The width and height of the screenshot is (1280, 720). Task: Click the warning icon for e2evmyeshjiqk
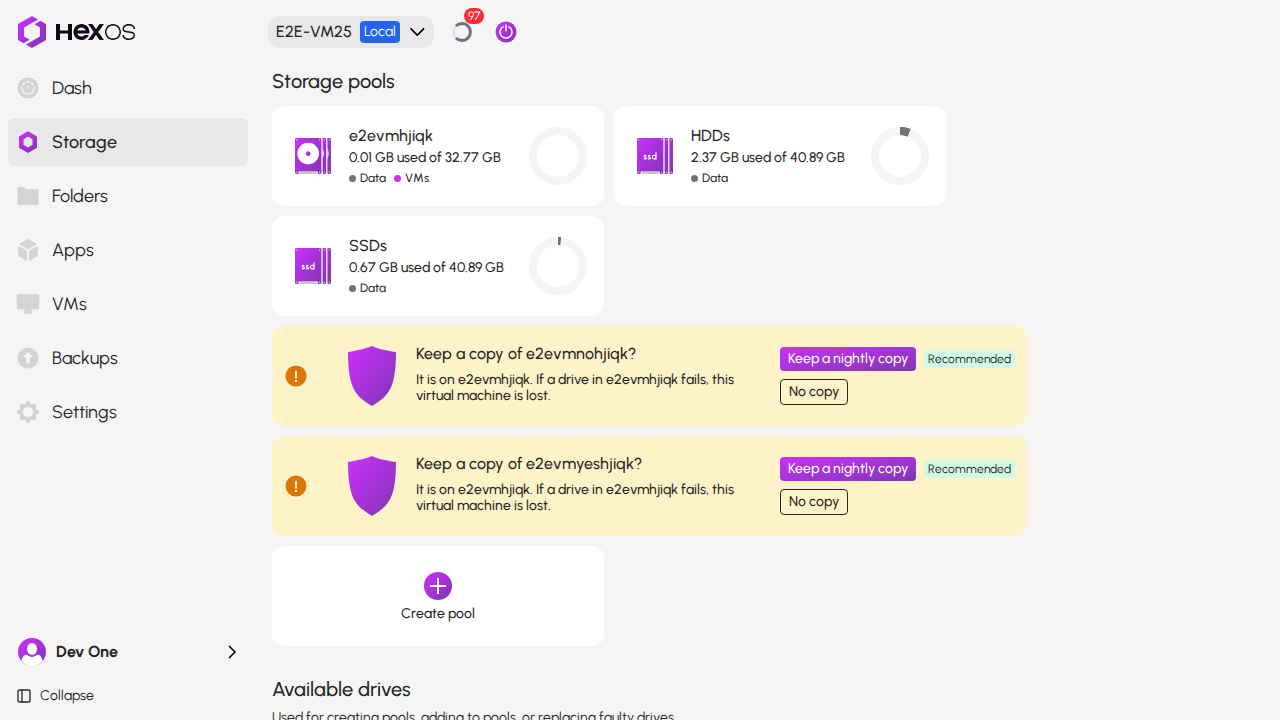click(x=296, y=486)
